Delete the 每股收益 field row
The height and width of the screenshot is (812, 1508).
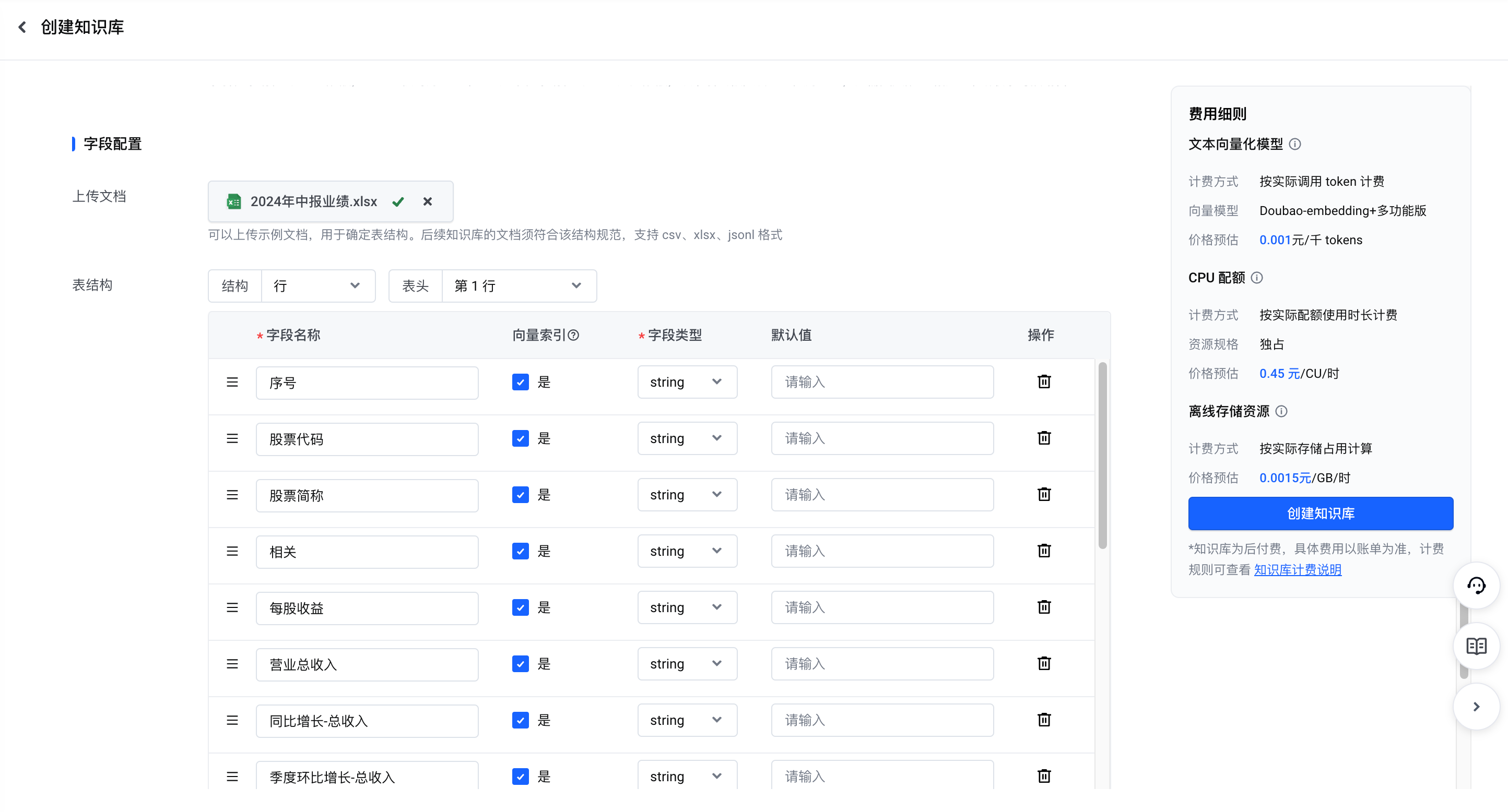[x=1044, y=607]
